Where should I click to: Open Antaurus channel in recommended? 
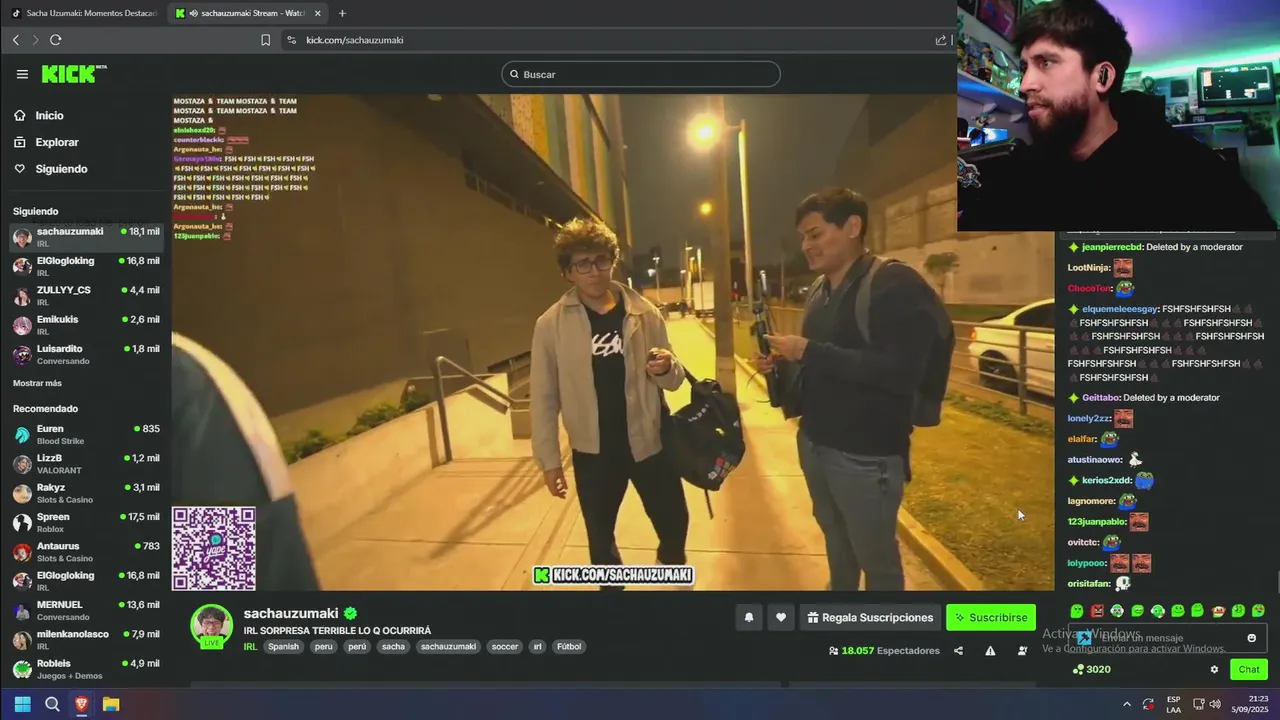[86, 552]
